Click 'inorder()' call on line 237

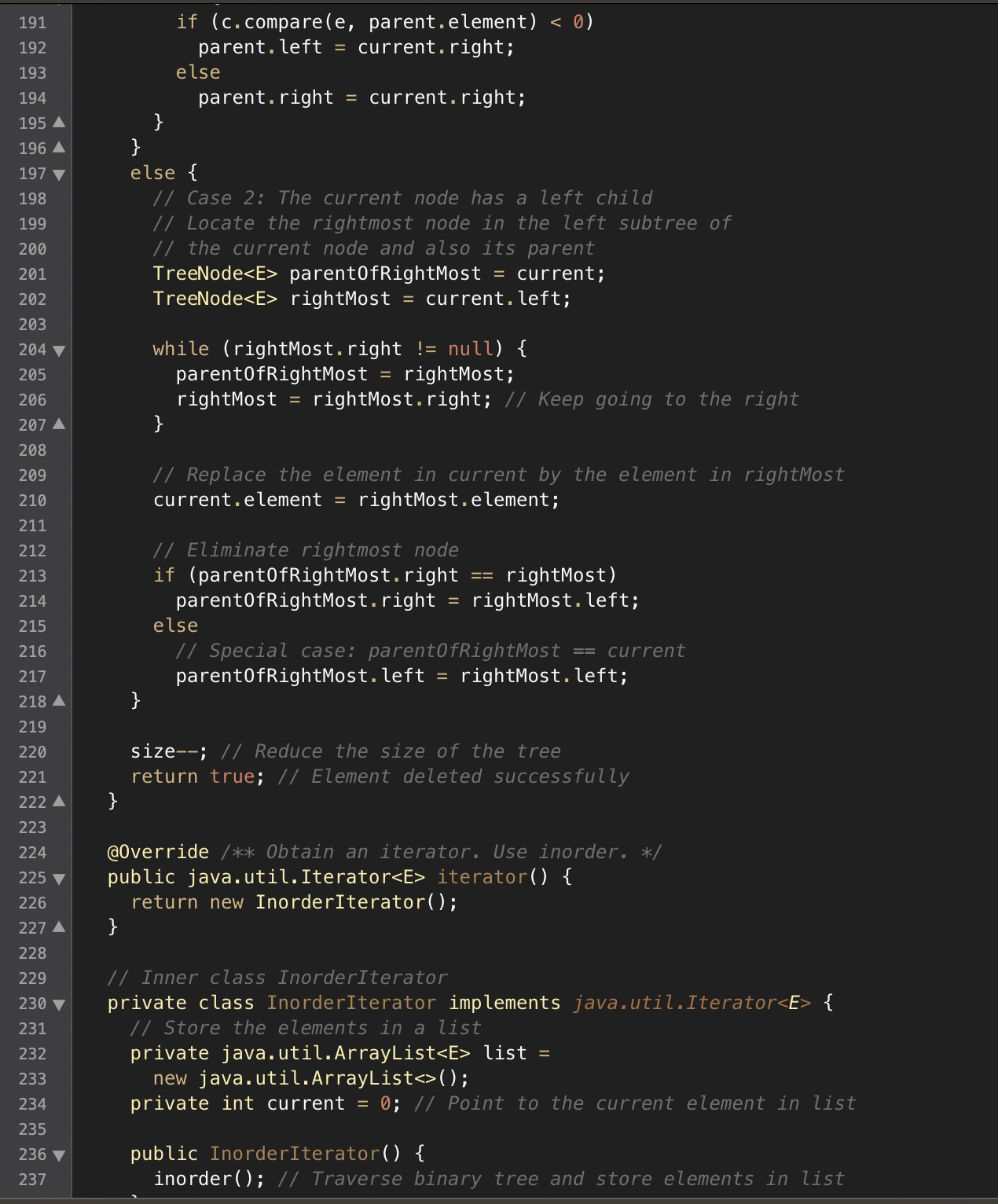[204, 1179]
